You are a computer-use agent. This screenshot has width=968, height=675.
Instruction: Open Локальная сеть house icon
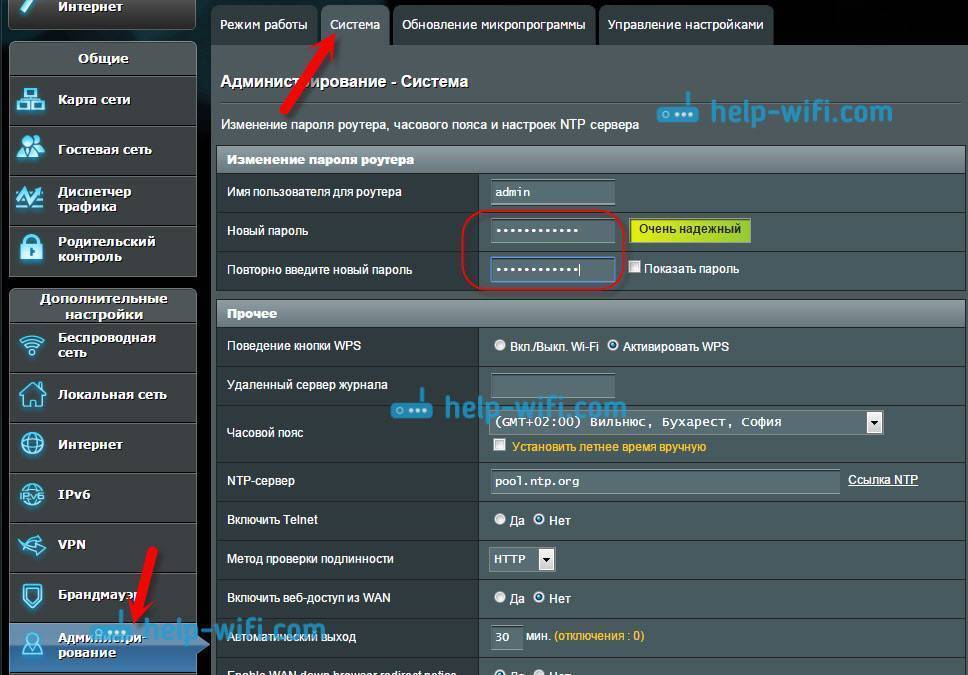(32, 395)
